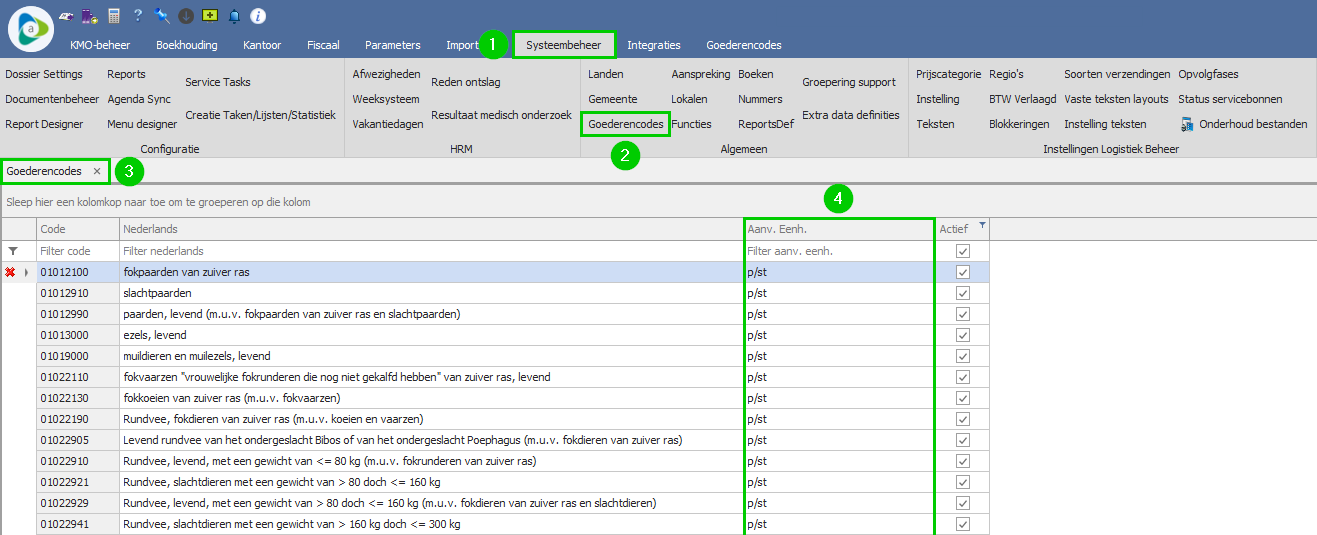Open the Actief column filter dropdown
1317x535 pixels.
(x=982, y=225)
